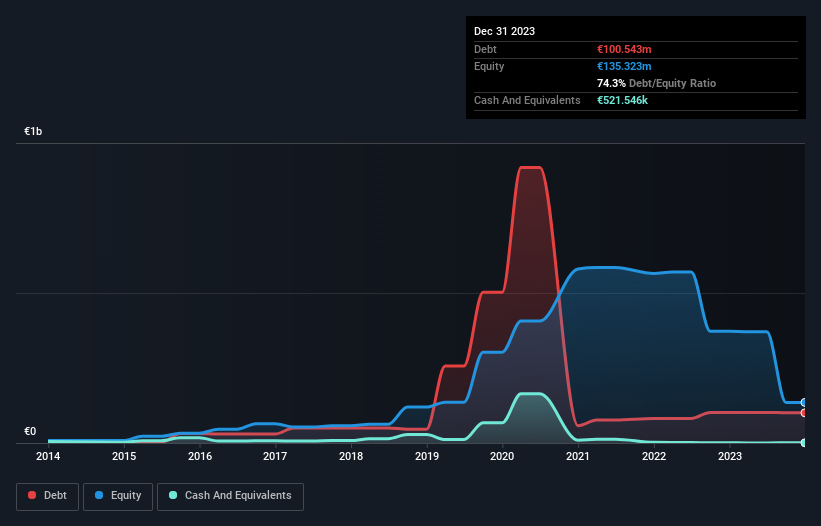Click the 2023 x-axis label
Image resolution: width=821 pixels, height=526 pixels.
point(730,456)
